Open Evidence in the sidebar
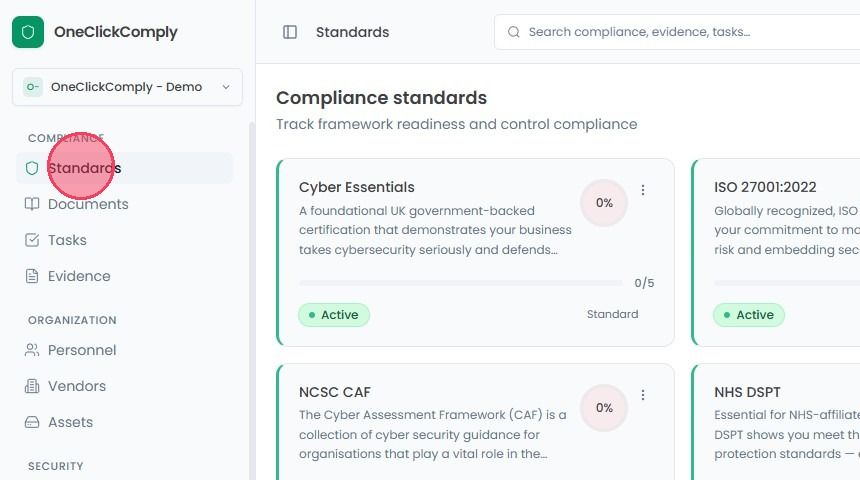 [x=125, y=276]
